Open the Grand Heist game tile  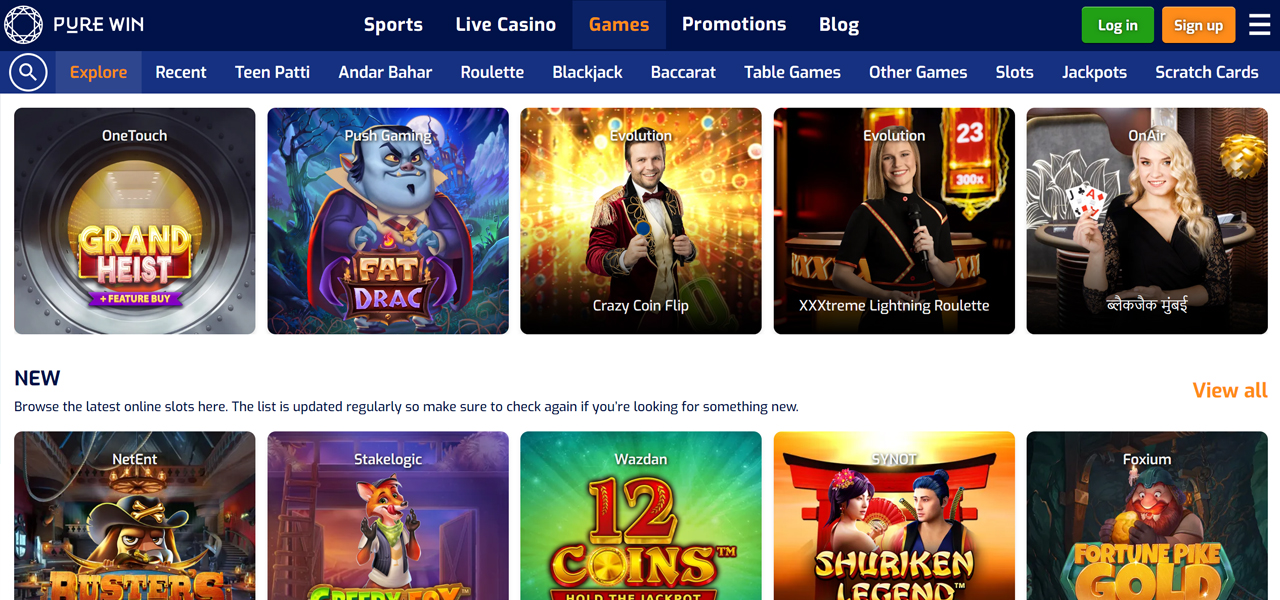pyautogui.click(x=135, y=221)
